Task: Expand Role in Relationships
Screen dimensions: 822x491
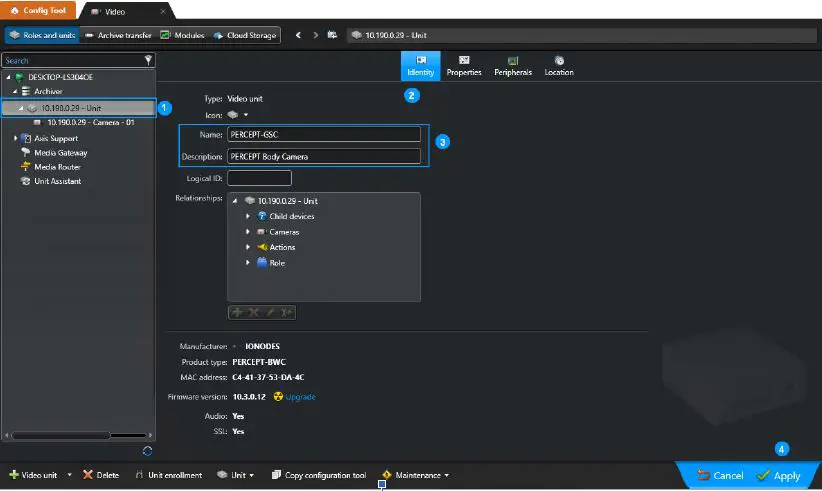Action: click(248, 263)
